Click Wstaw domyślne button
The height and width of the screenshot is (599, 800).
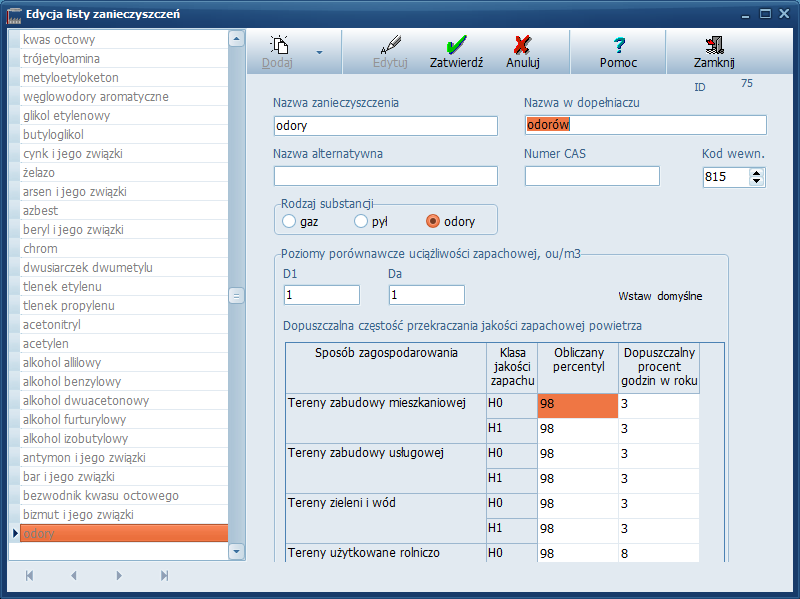pos(660,296)
